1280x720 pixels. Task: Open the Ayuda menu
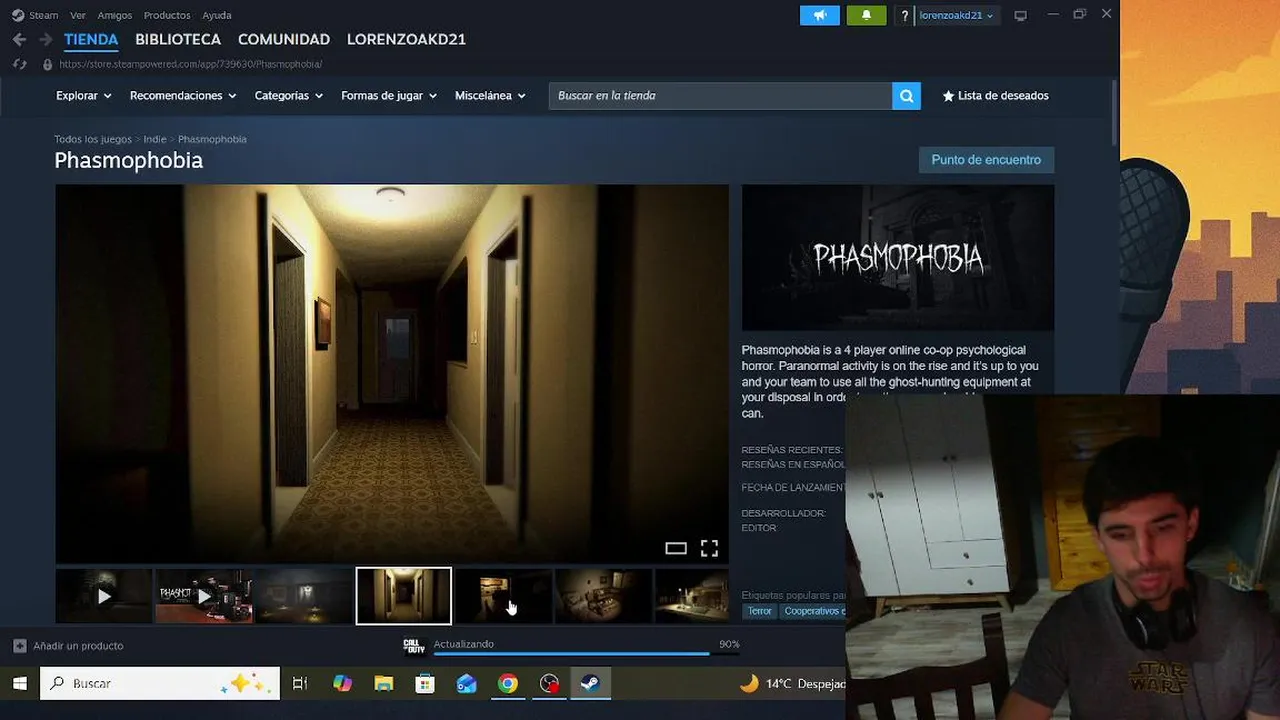pyautogui.click(x=217, y=15)
